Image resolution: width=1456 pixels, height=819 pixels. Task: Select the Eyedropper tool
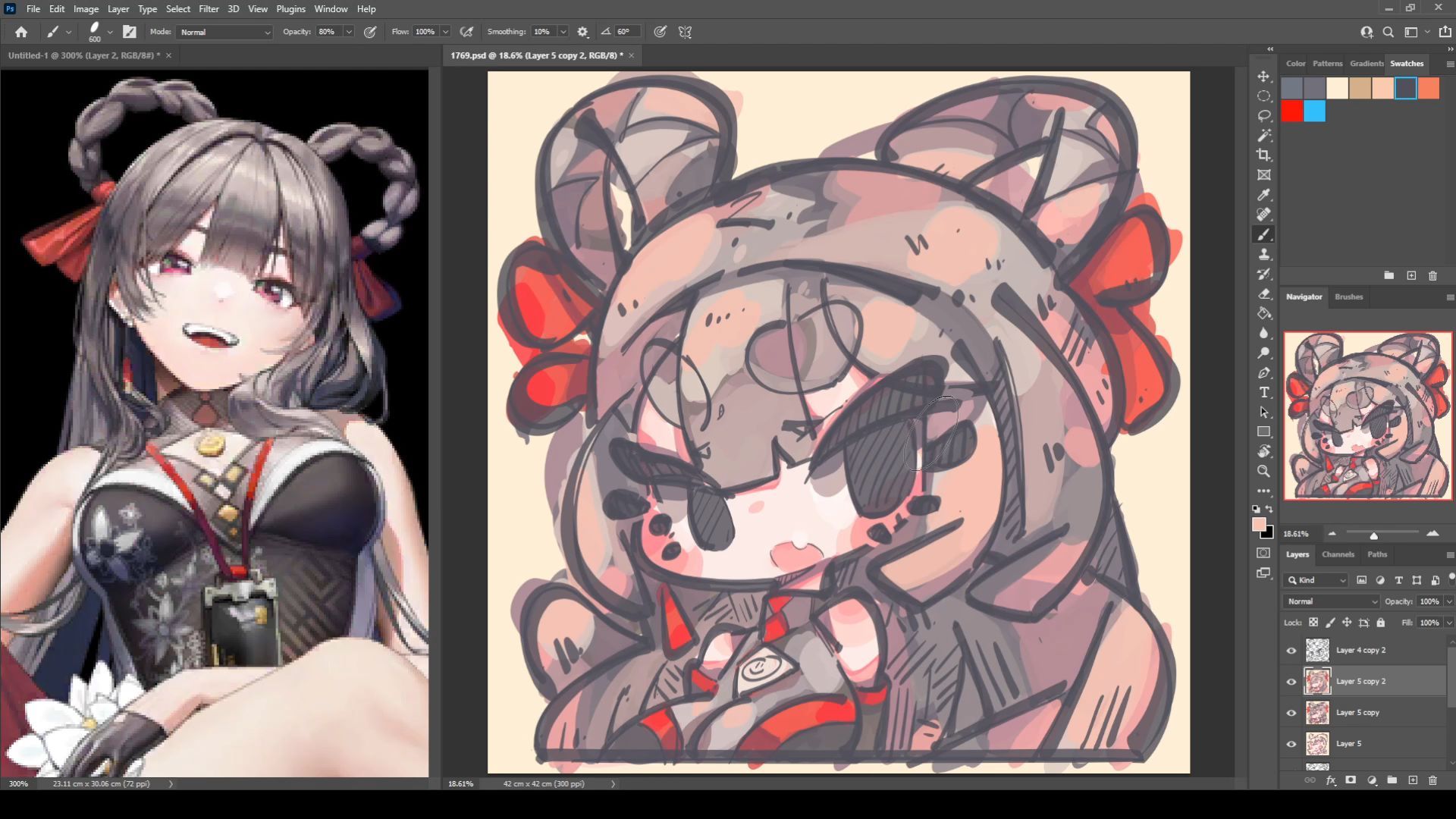(x=1264, y=195)
